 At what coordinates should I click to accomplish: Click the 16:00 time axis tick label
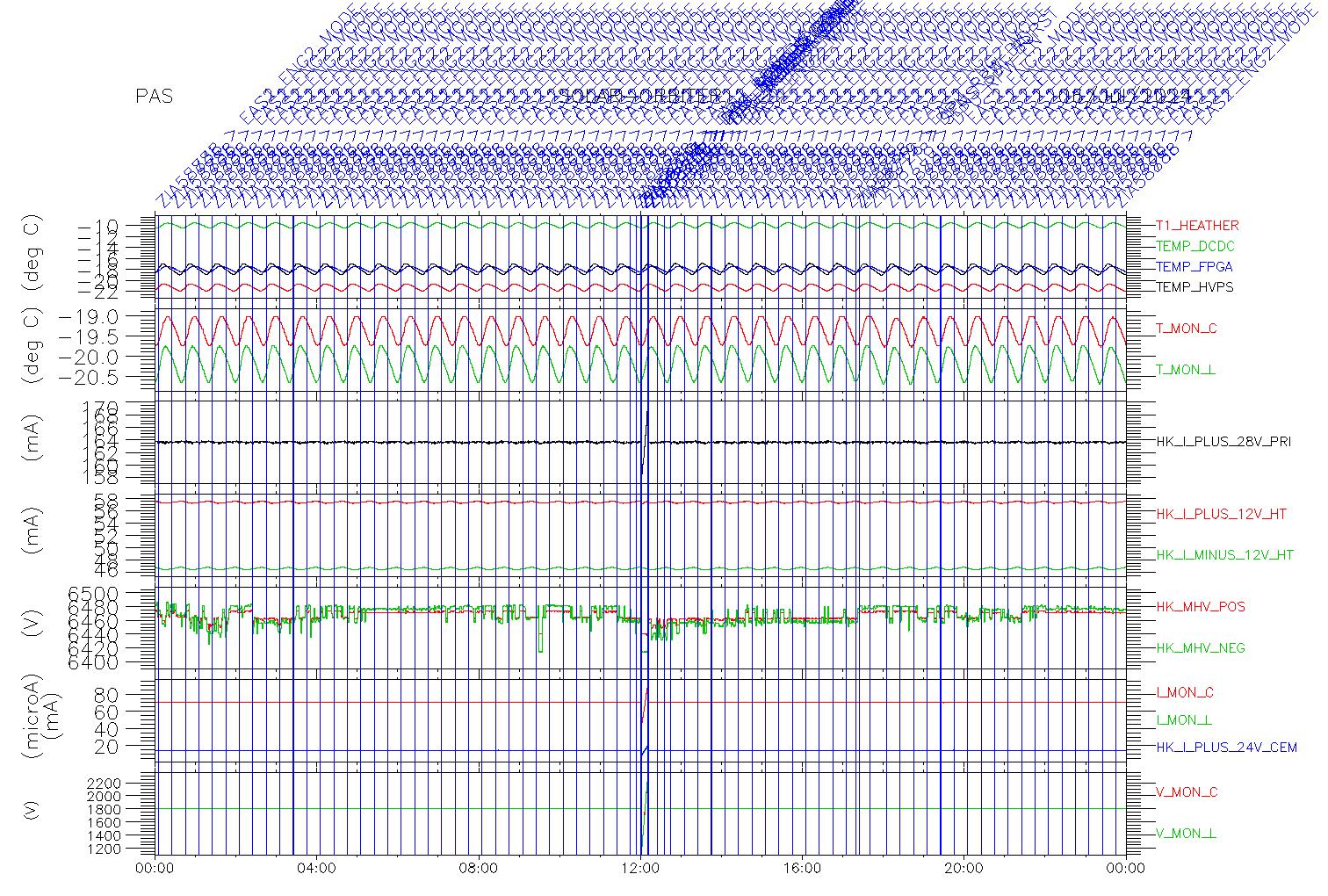802,869
